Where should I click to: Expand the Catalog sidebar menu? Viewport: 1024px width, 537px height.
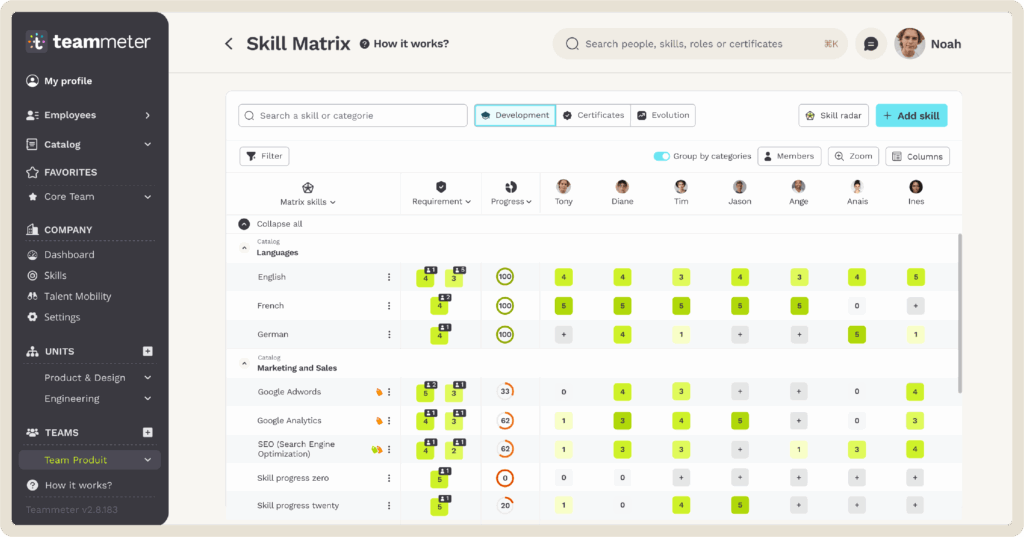tap(148, 145)
